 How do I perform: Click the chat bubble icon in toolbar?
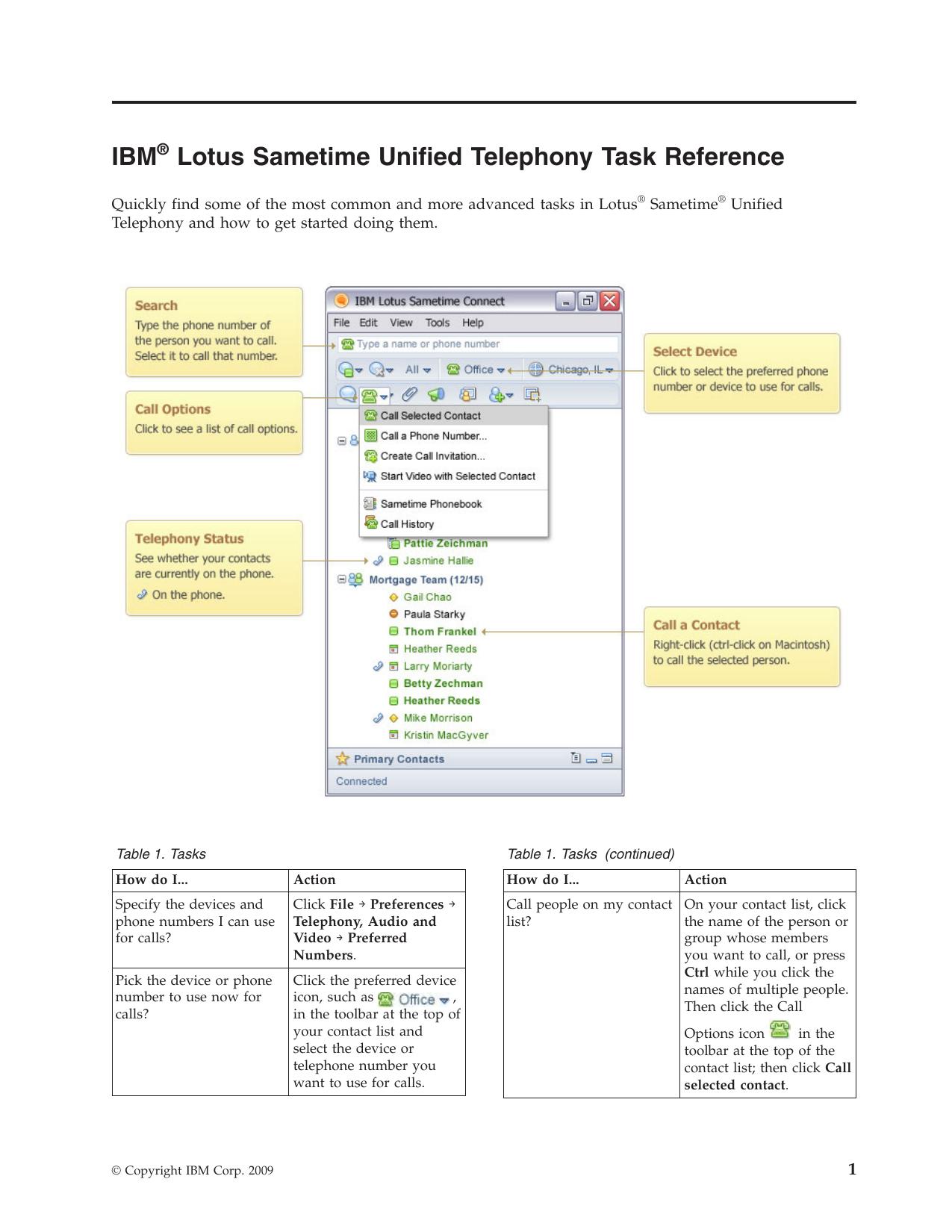pyautogui.click(x=347, y=394)
